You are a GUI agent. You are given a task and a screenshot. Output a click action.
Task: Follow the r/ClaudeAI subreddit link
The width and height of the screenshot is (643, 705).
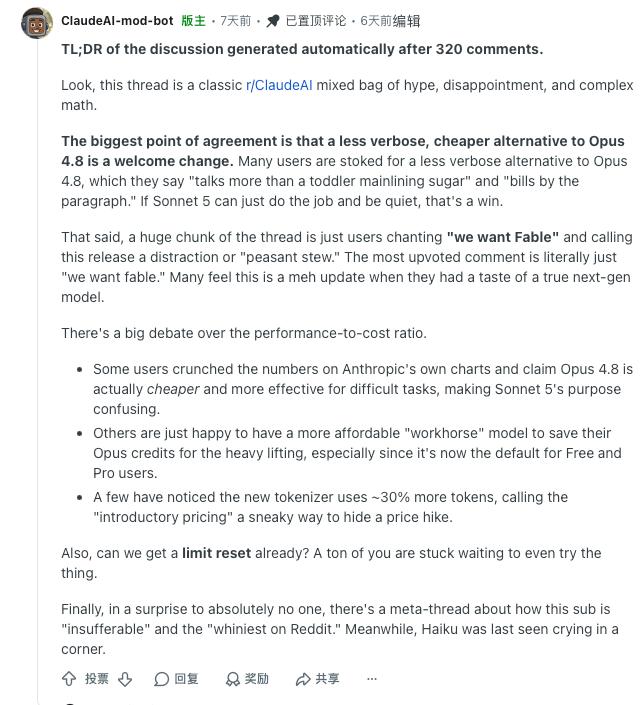tap(279, 85)
